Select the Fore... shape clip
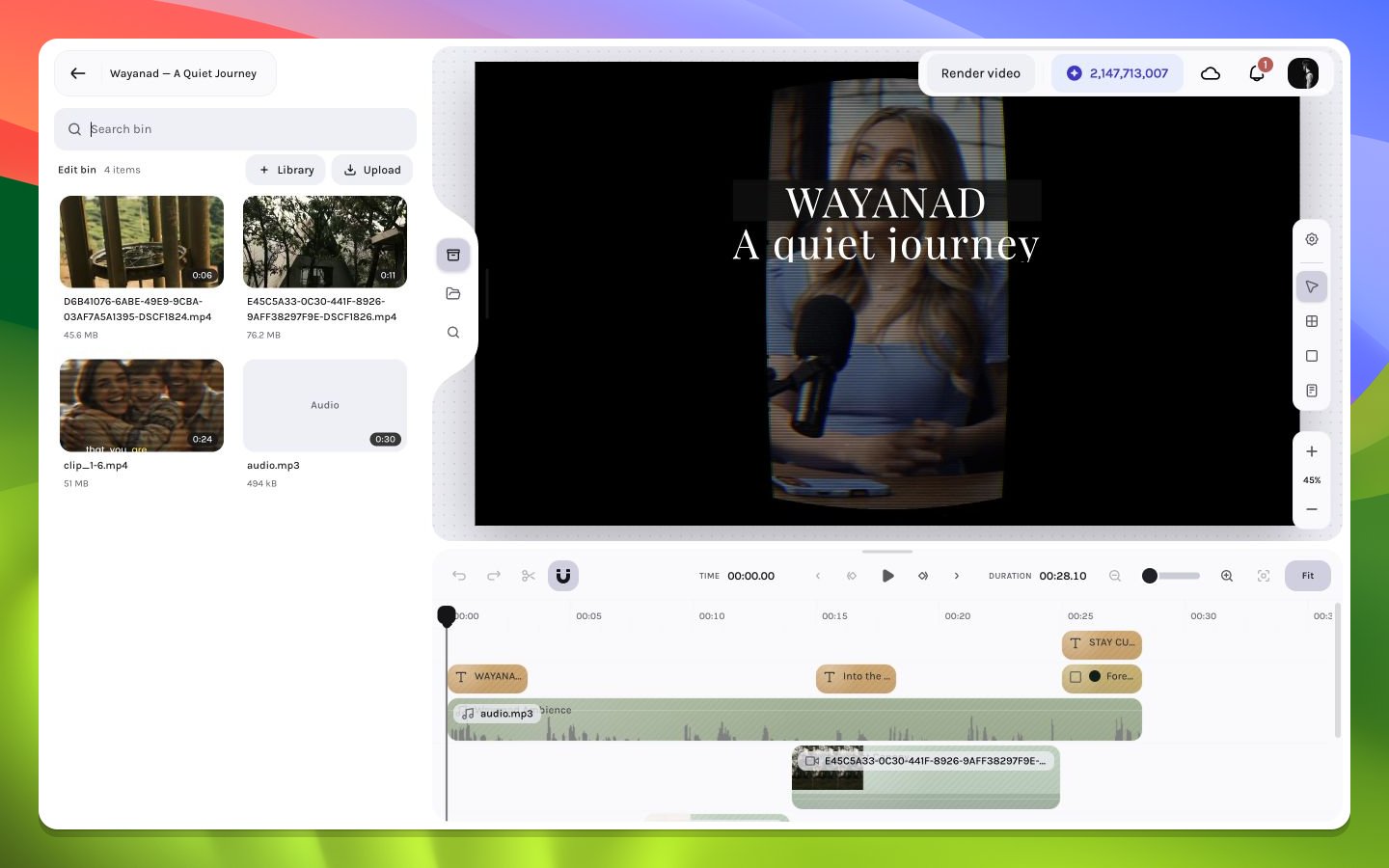 point(1102,678)
